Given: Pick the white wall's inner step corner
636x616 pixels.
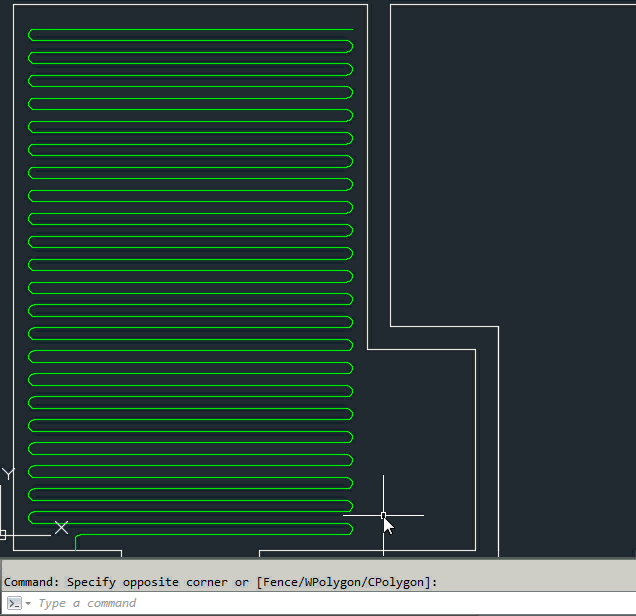Looking at the screenshot, I should click(368, 349).
